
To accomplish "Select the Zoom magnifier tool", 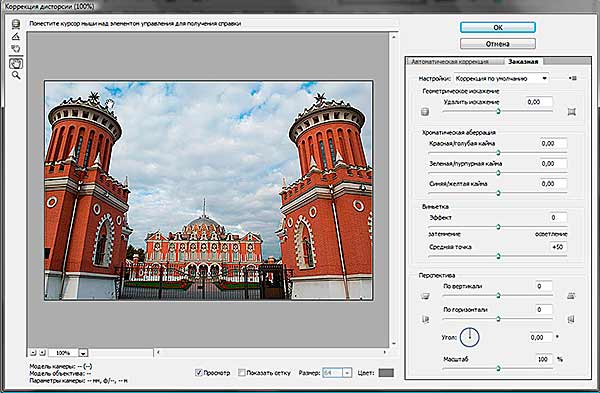I will click(x=16, y=75).
